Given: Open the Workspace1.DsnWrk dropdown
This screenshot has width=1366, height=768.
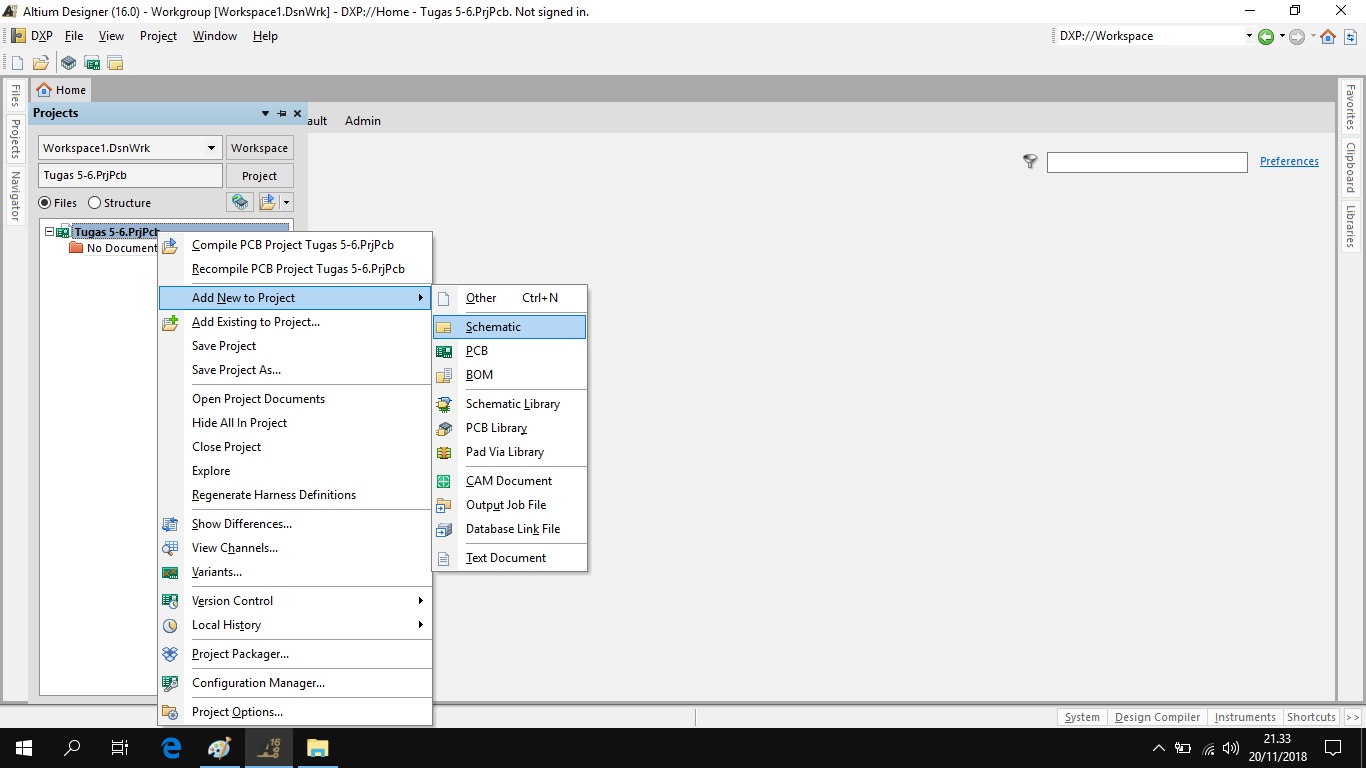Looking at the screenshot, I should [x=211, y=148].
